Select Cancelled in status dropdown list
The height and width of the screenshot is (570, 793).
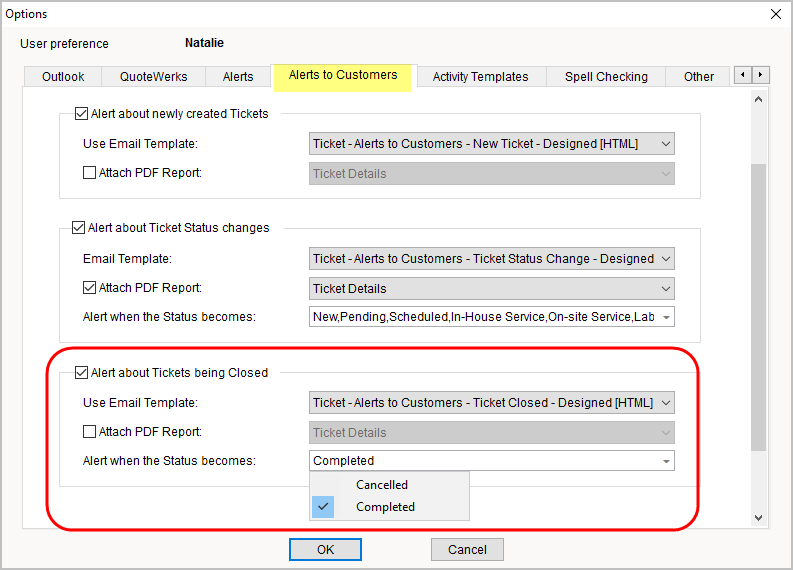[x=382, y=485]
